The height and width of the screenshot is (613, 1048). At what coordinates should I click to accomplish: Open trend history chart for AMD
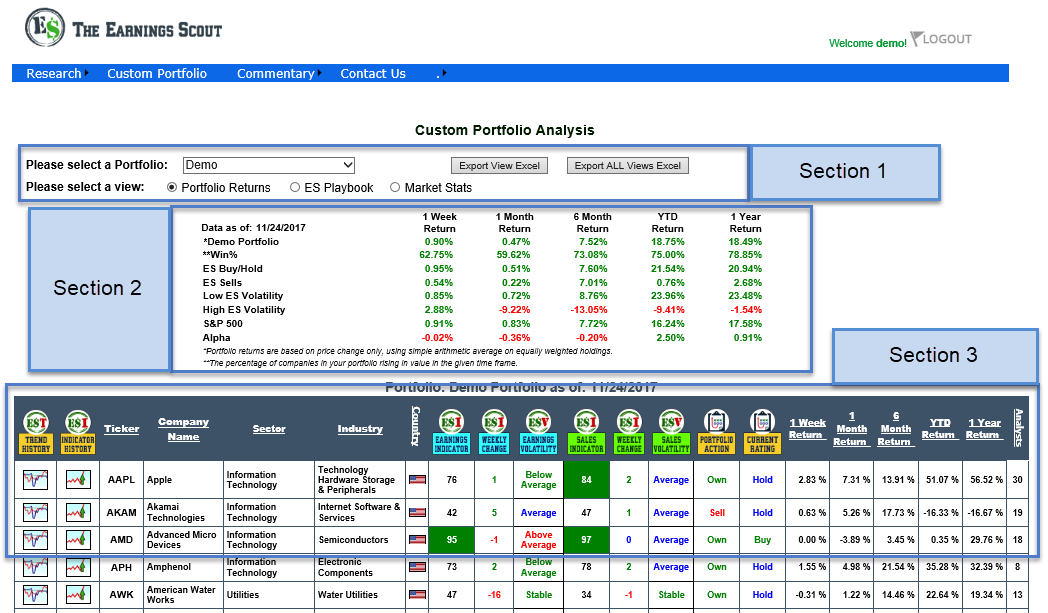[x=35, y=540]
